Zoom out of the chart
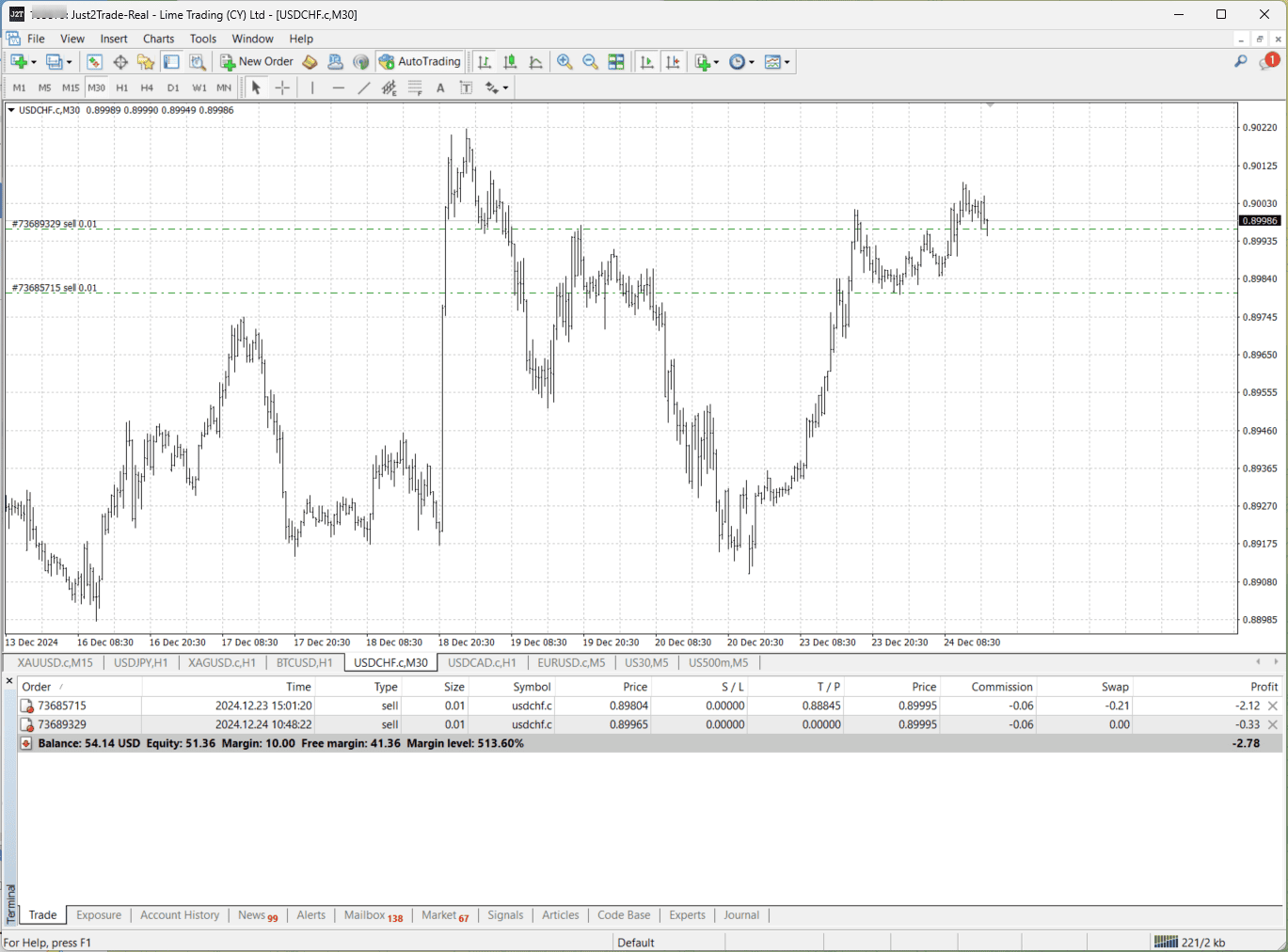Screen dimensions: 1288x952 (x=590, y=62)
